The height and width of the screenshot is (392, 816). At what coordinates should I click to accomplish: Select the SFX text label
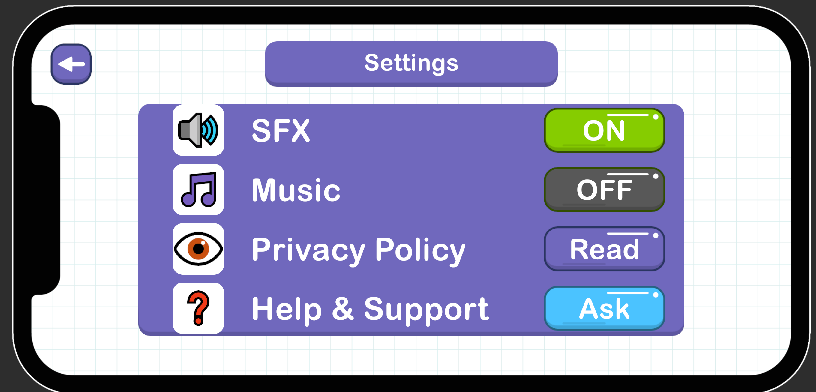pyautogui.click(x=281, y=131)
